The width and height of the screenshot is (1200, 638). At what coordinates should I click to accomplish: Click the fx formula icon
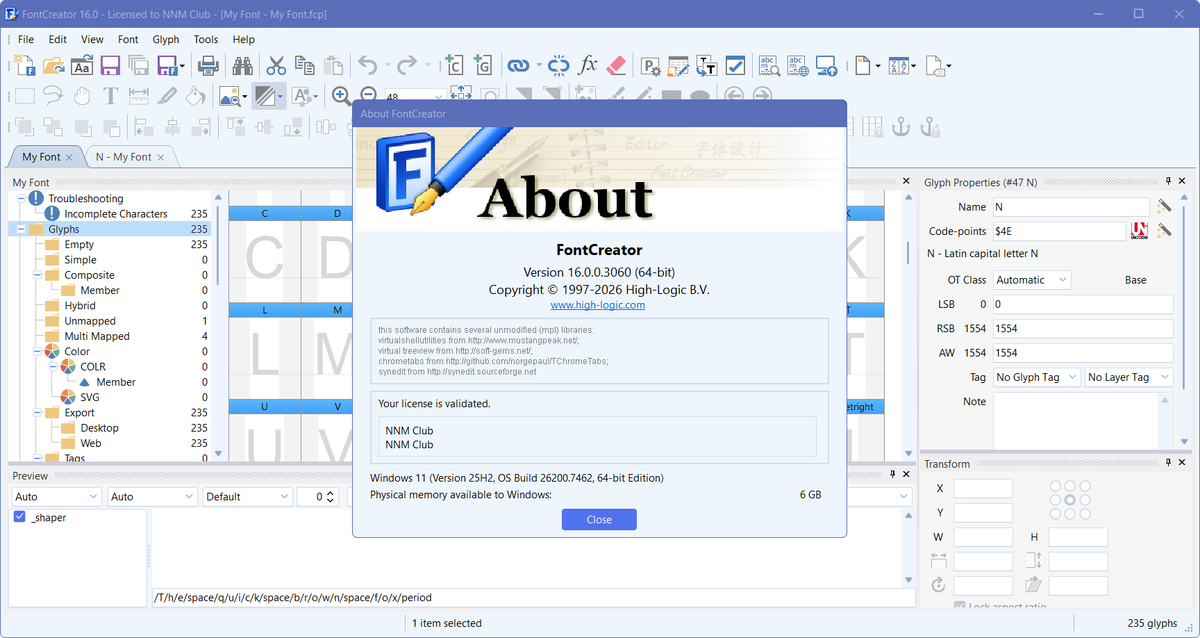point(588,66)
